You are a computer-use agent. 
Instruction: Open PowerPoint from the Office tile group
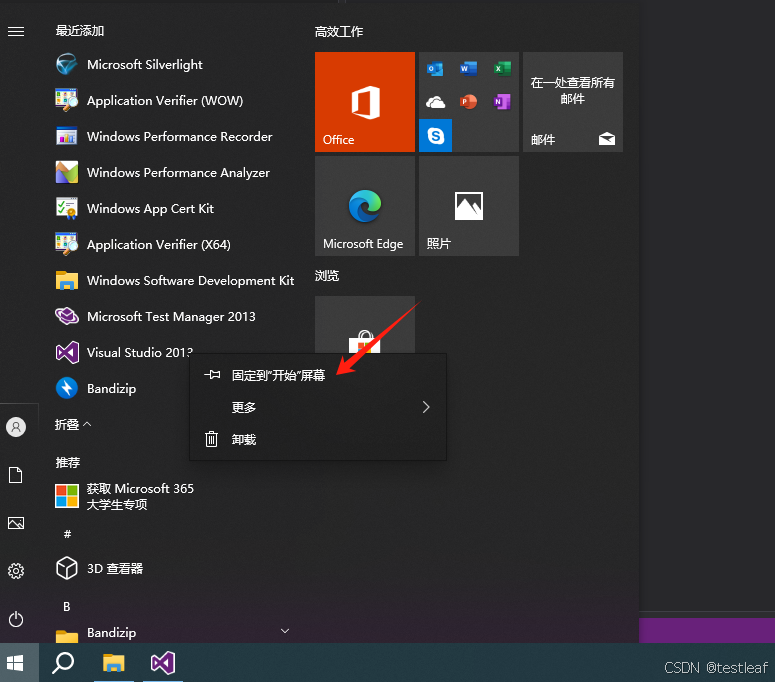pyautogui.click(x=469, y=102)
